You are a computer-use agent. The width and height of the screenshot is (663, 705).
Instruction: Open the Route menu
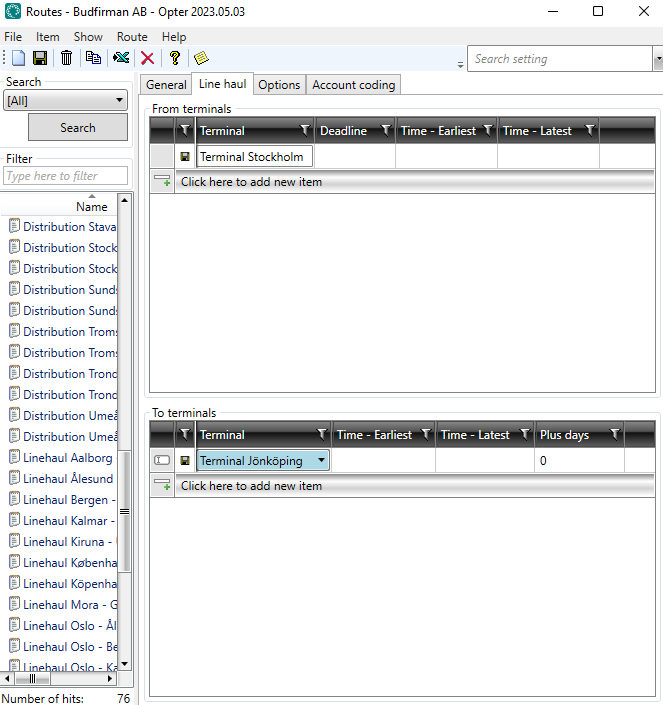(132, 37)
